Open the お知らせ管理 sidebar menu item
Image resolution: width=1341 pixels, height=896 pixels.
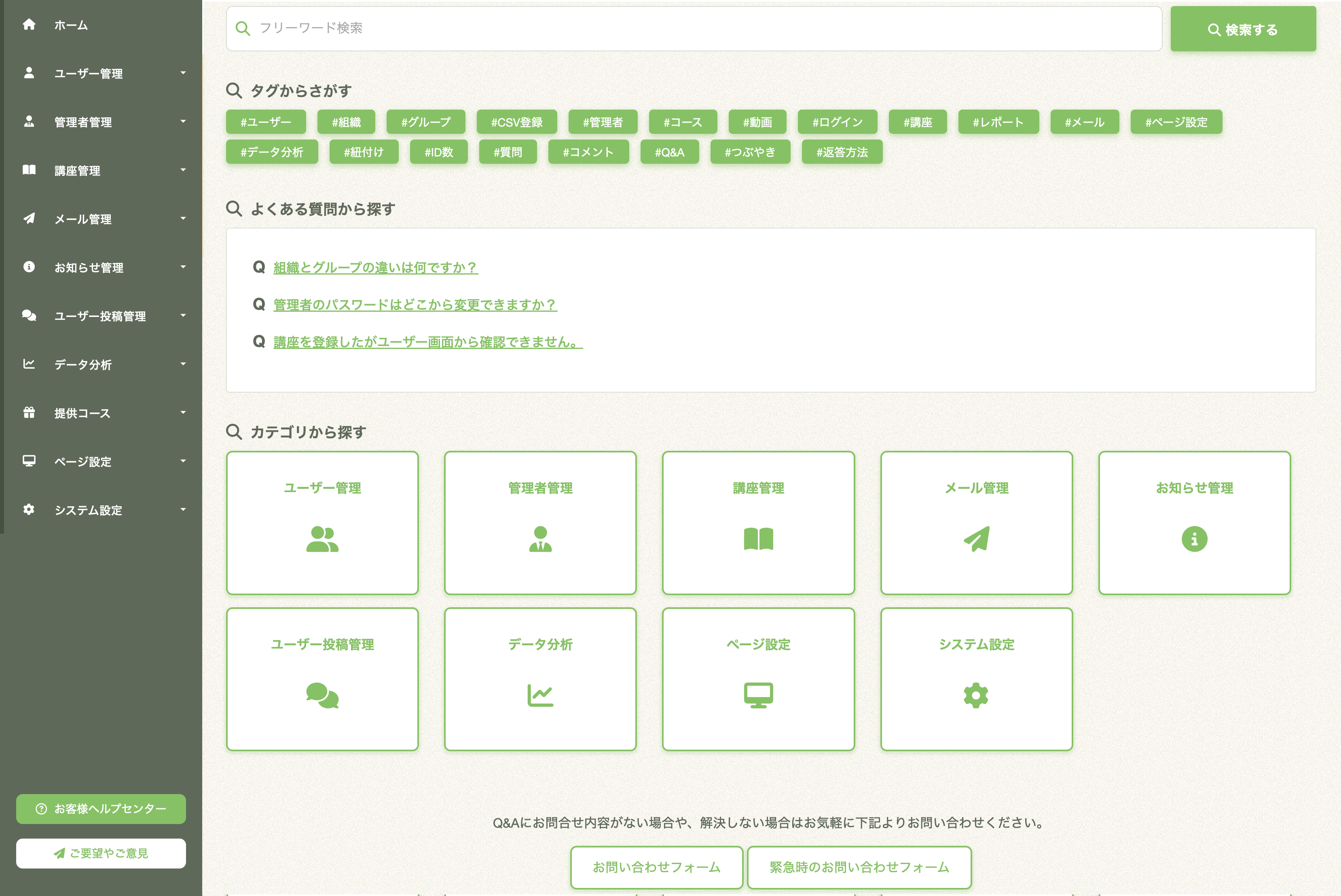click(x=89, y=267)
